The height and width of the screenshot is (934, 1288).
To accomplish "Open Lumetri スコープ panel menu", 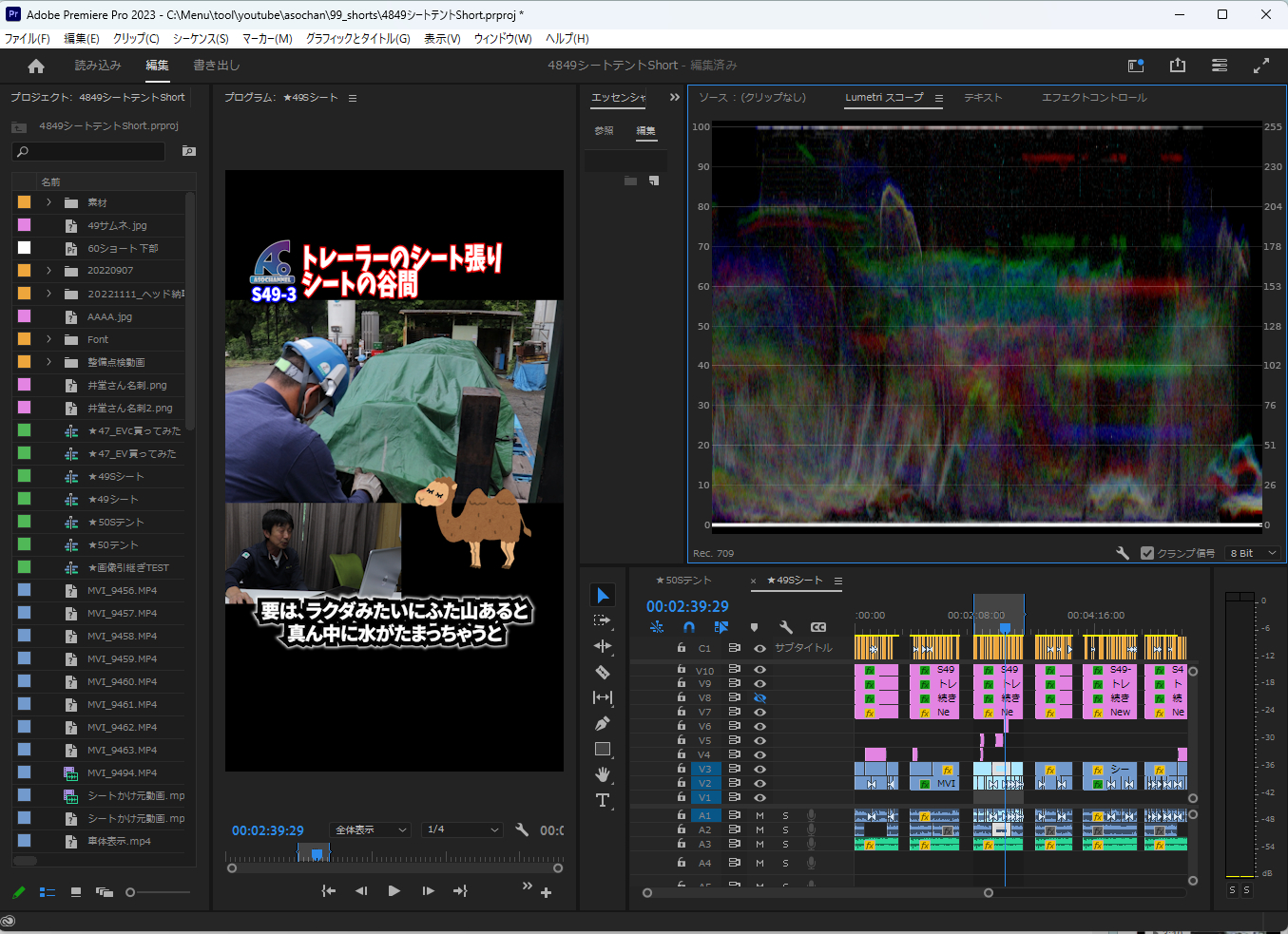I will [939, 98].
